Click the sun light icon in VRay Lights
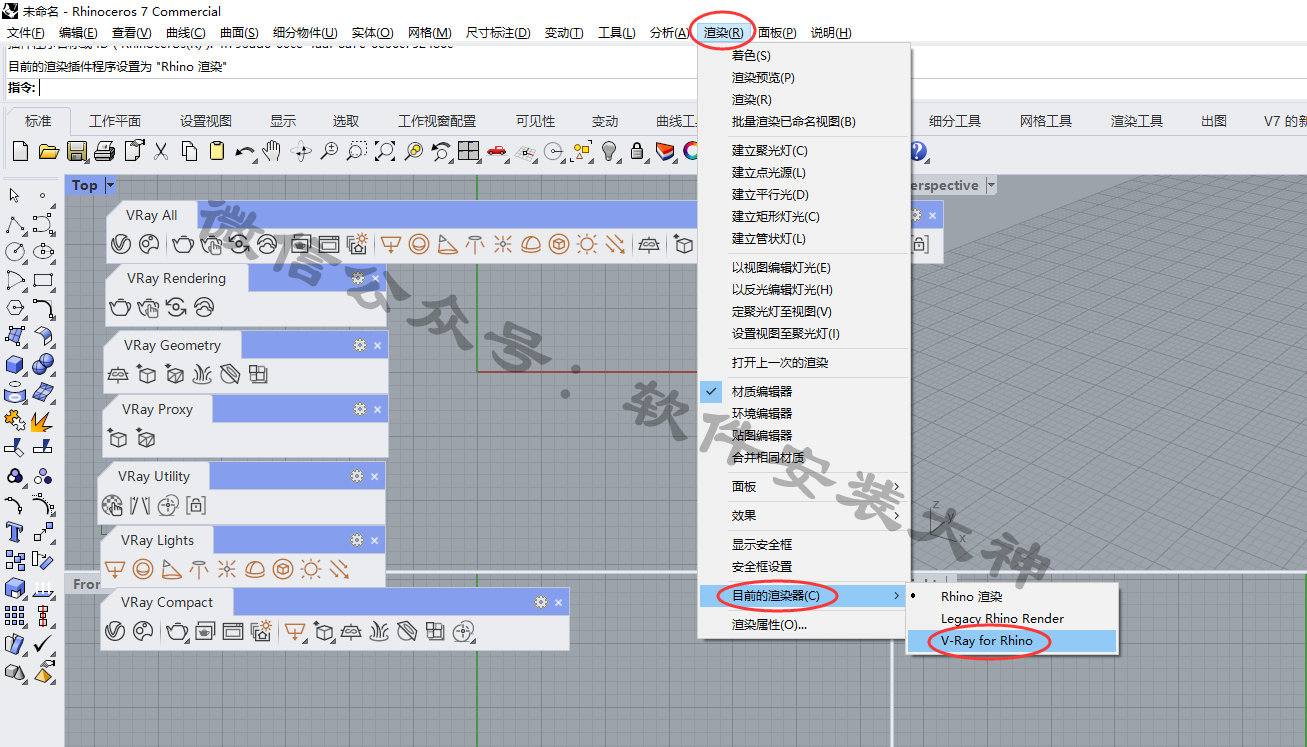 coord(311,570)
